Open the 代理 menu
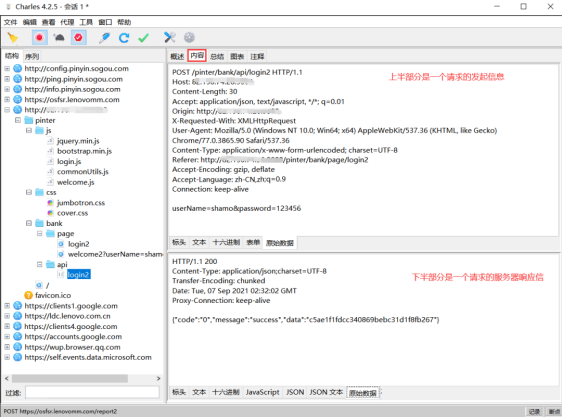 click(67, 22)
